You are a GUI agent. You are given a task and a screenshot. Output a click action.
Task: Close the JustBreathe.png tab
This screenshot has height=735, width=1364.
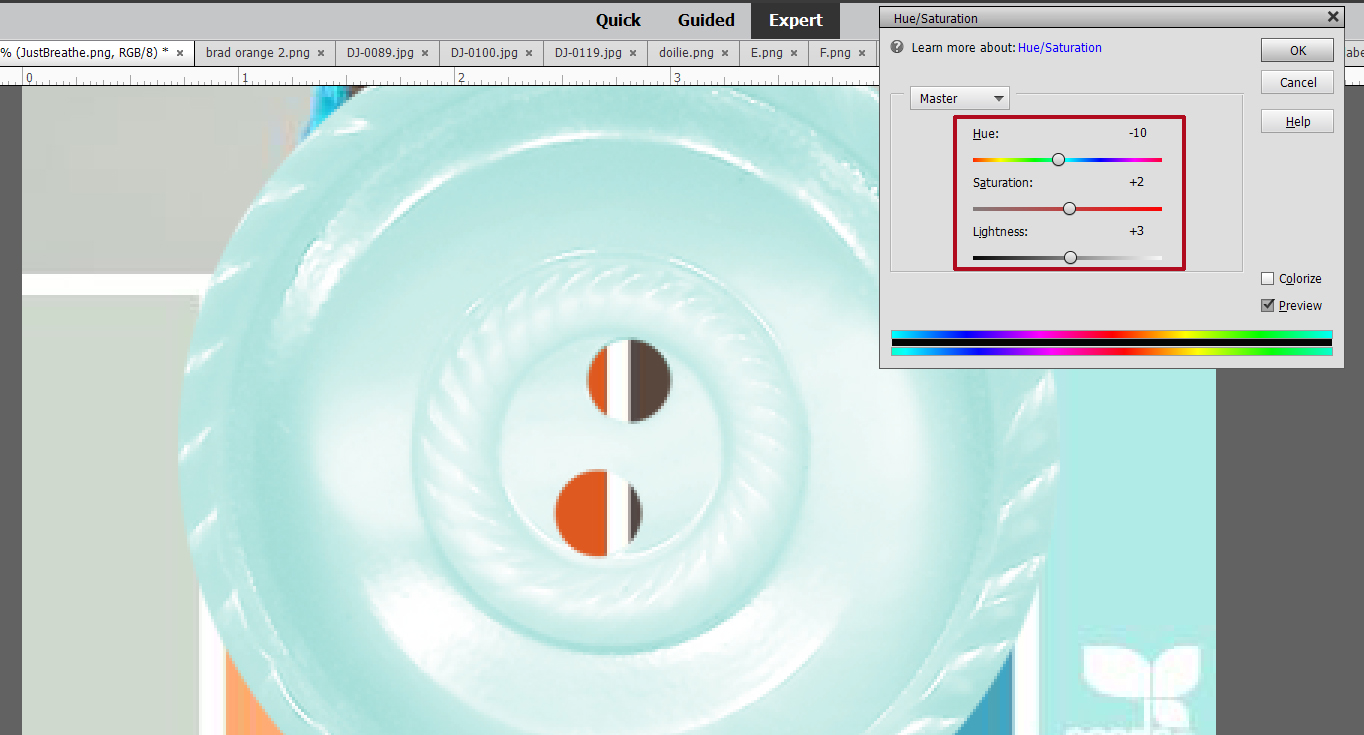pyautogui.click(x=180, y=53)
